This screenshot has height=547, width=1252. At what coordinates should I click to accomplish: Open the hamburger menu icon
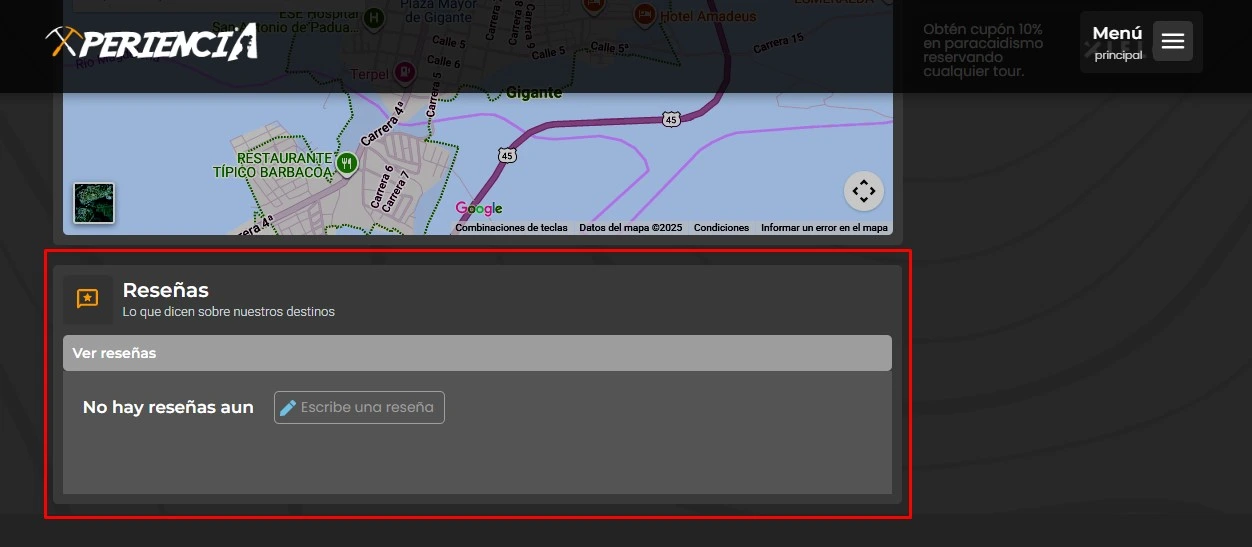click(1172, 41)
